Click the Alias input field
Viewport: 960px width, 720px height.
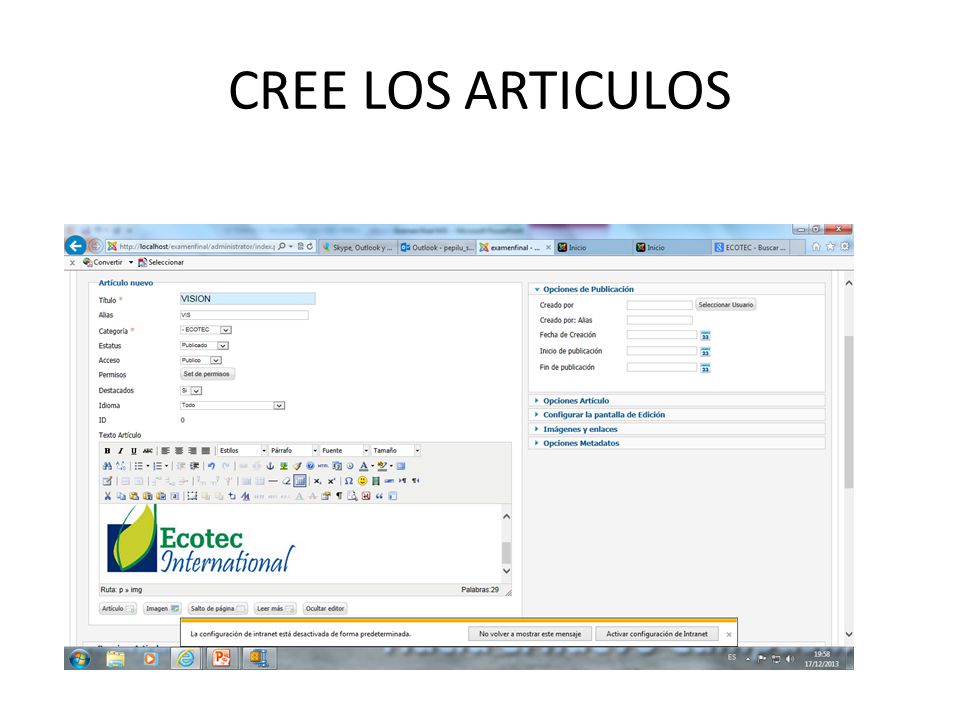point(244,315)
